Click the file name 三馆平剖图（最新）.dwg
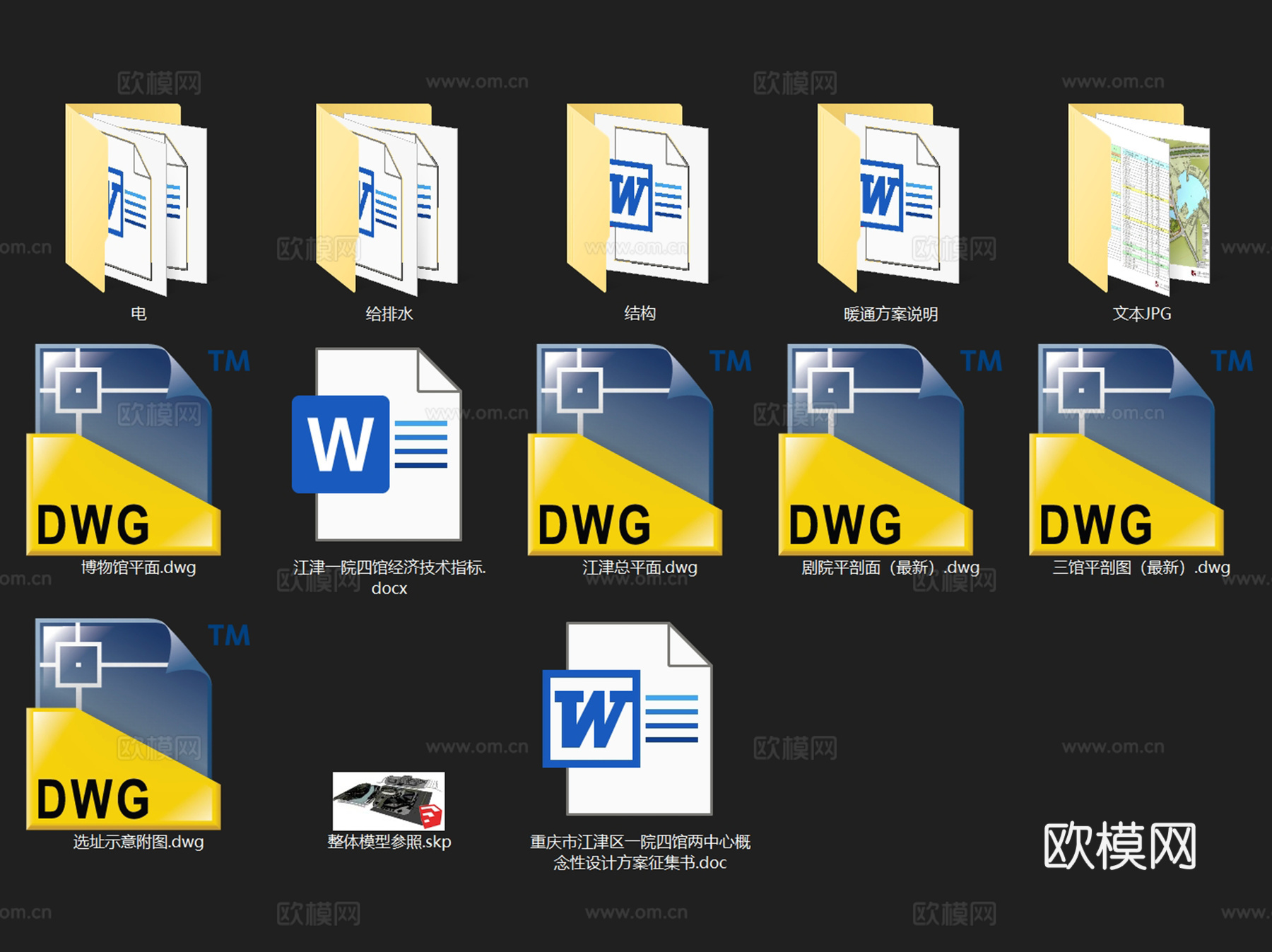Viewport: 1272px width, 952px height. coord(1141,568)
